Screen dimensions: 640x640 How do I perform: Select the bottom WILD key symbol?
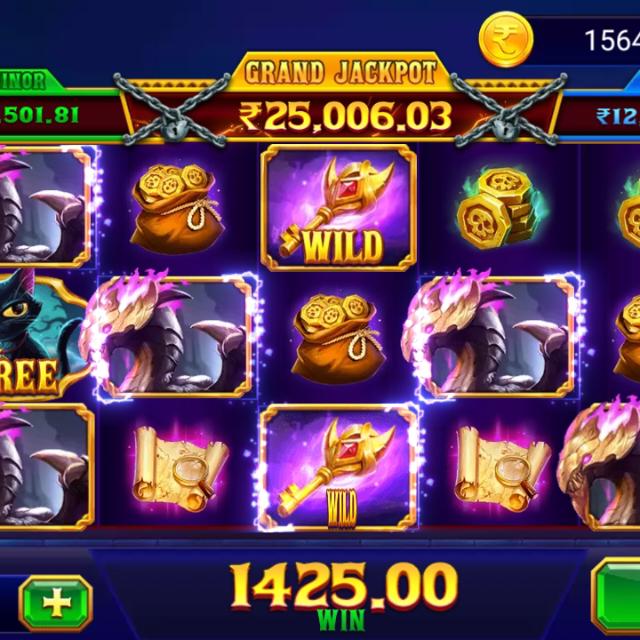[x=338, y=468]
